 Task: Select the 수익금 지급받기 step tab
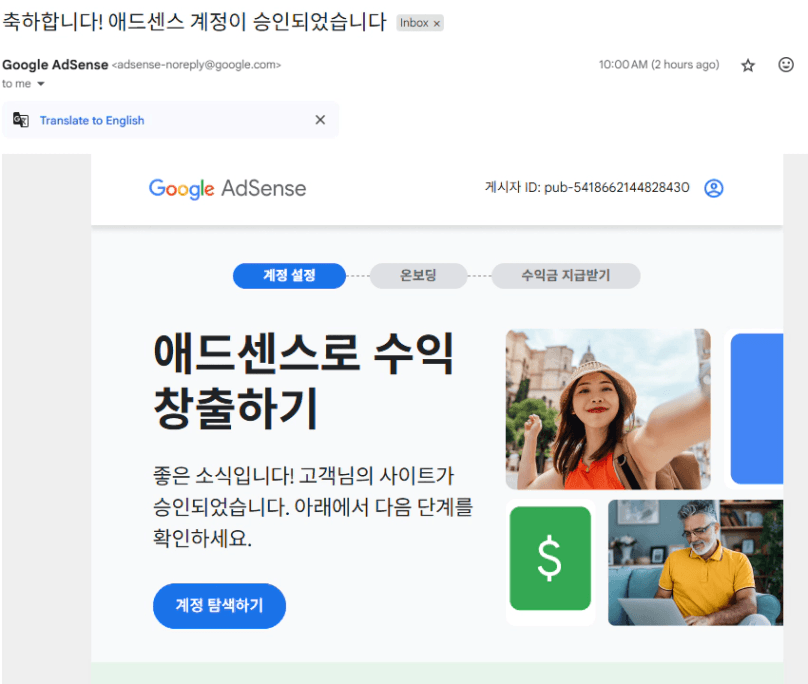(566, 276)
